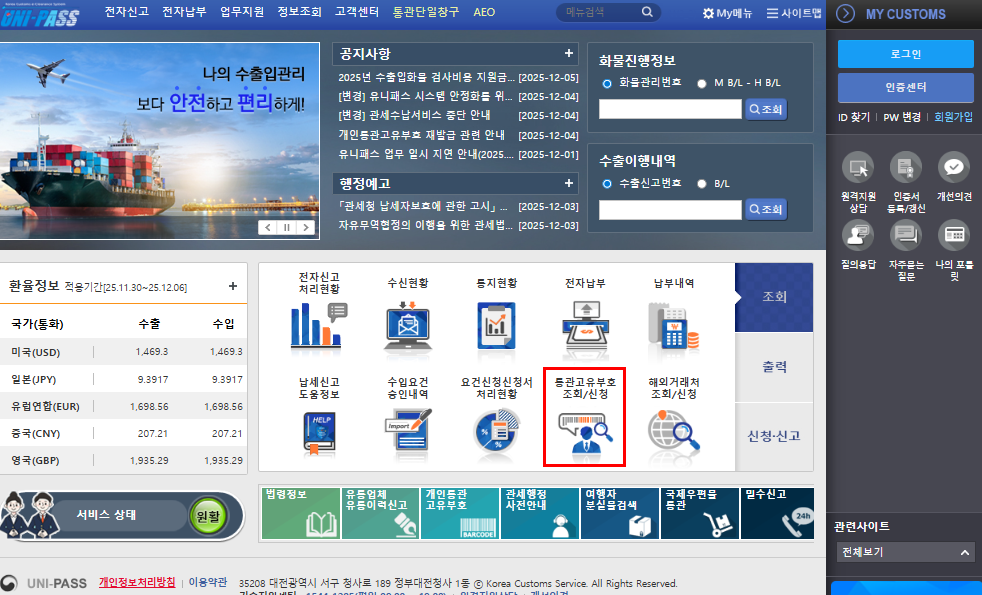Open My메뉴 settings
The width and height of the screenshot is (982, 595).
click(x=727, y=13)
